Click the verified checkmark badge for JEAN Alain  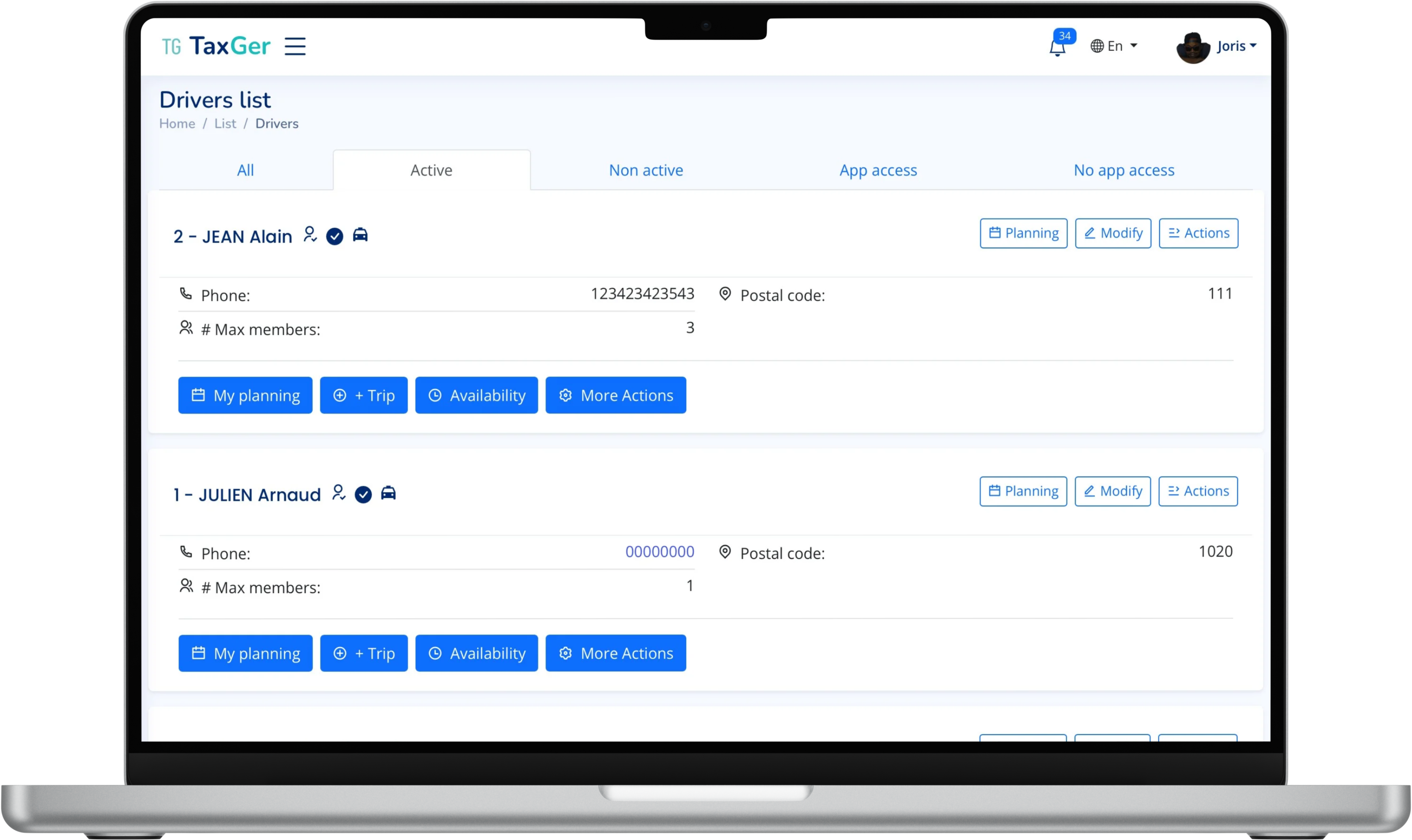click(335, 236)
